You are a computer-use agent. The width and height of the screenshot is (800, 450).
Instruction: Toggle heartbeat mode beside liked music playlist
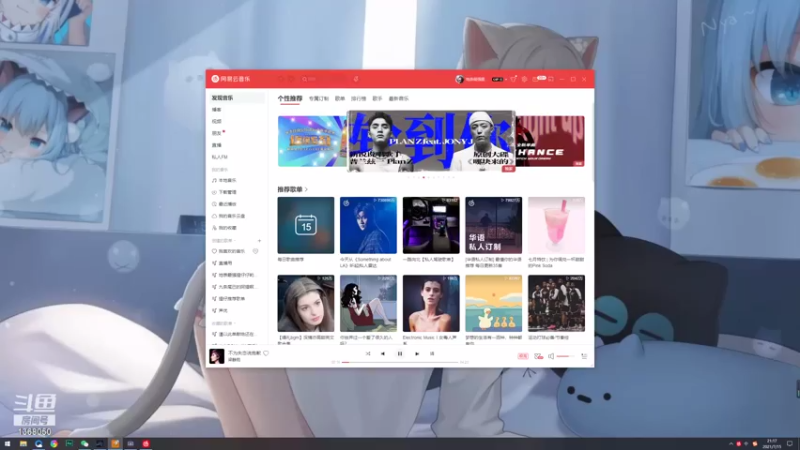pos(255,251)
